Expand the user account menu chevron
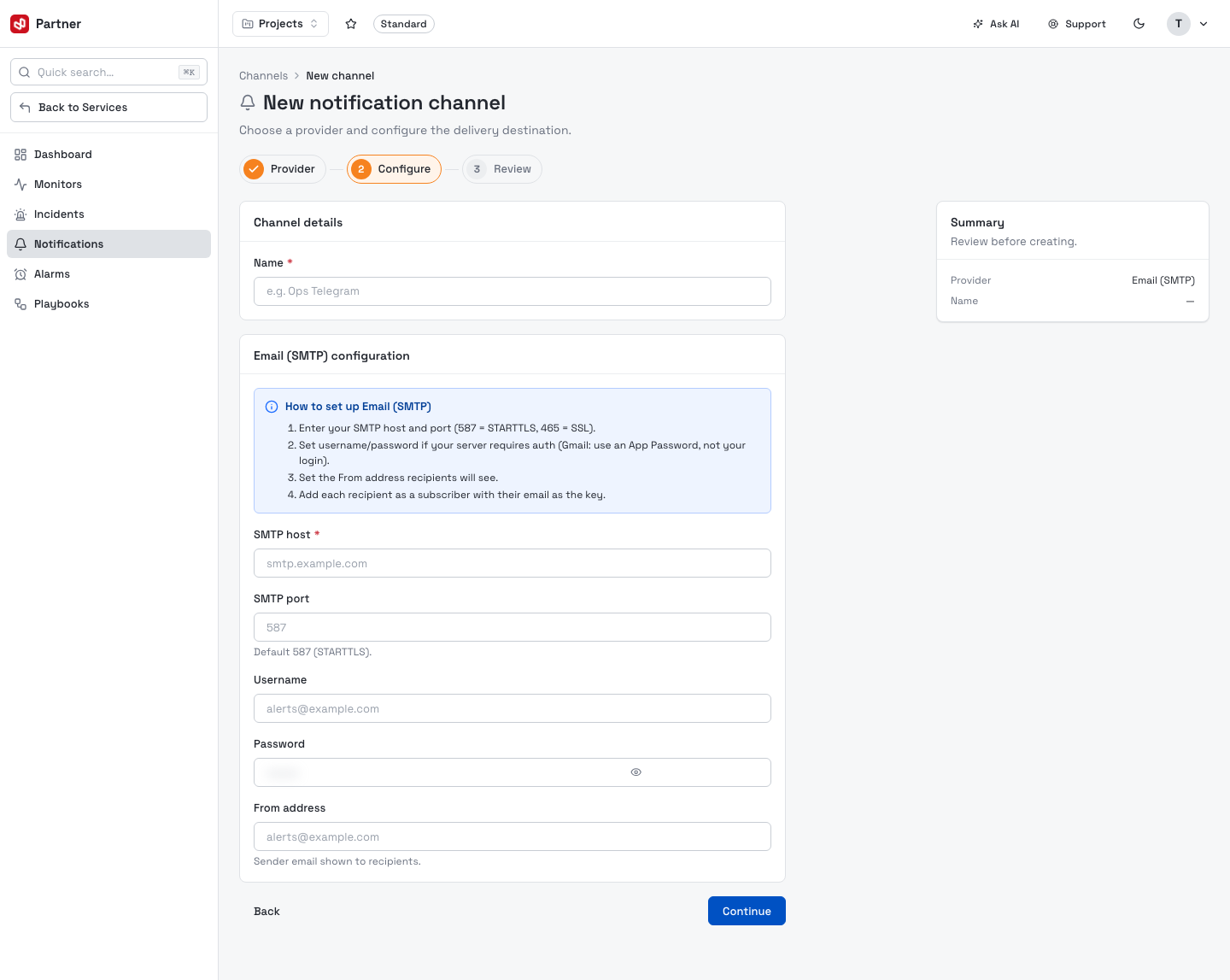The image size is (1230, 980). click(1204, 24)
